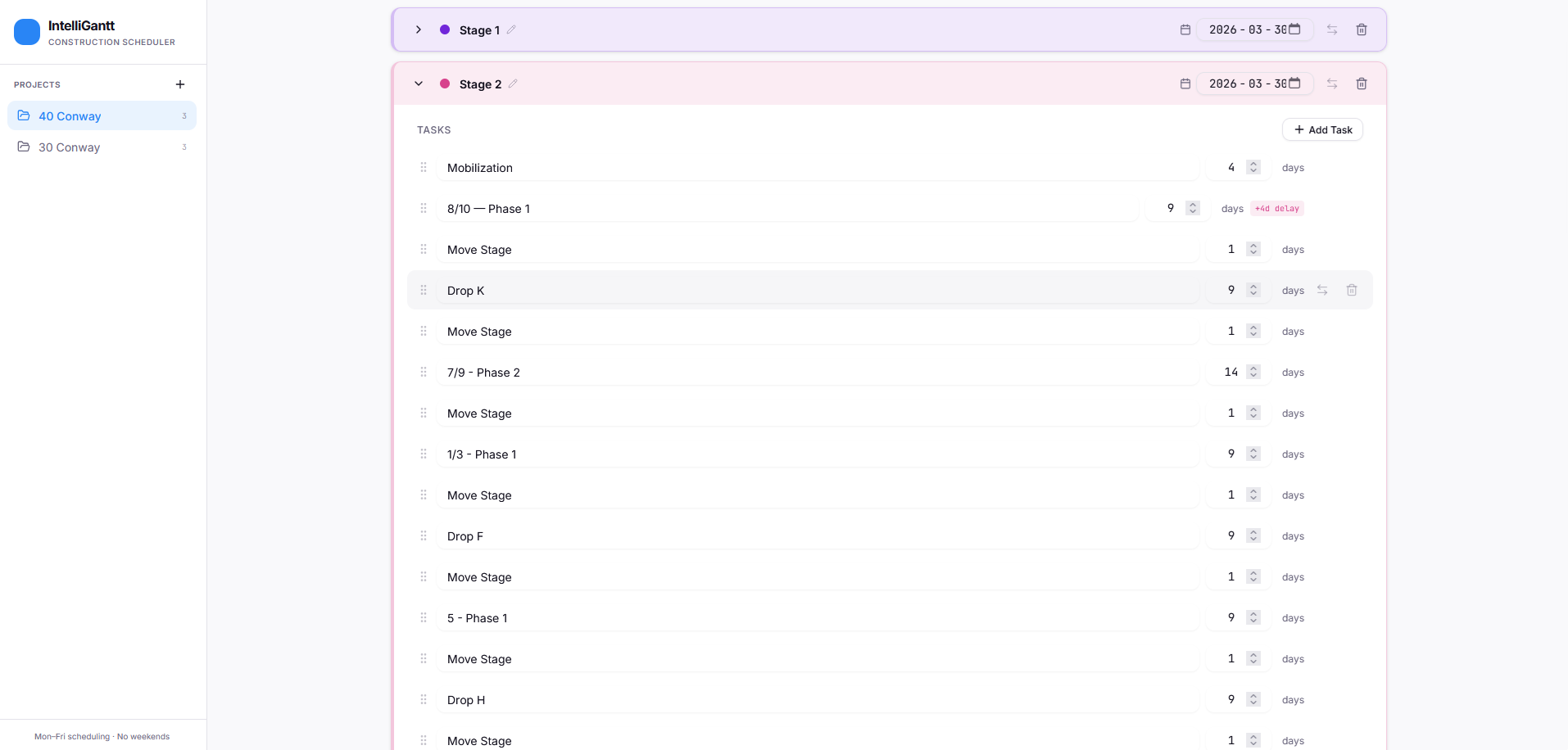This screenshot has height=750, width=1568.
Task: Click Mon-Fri scheduling footer note
Action: (102, 736)
